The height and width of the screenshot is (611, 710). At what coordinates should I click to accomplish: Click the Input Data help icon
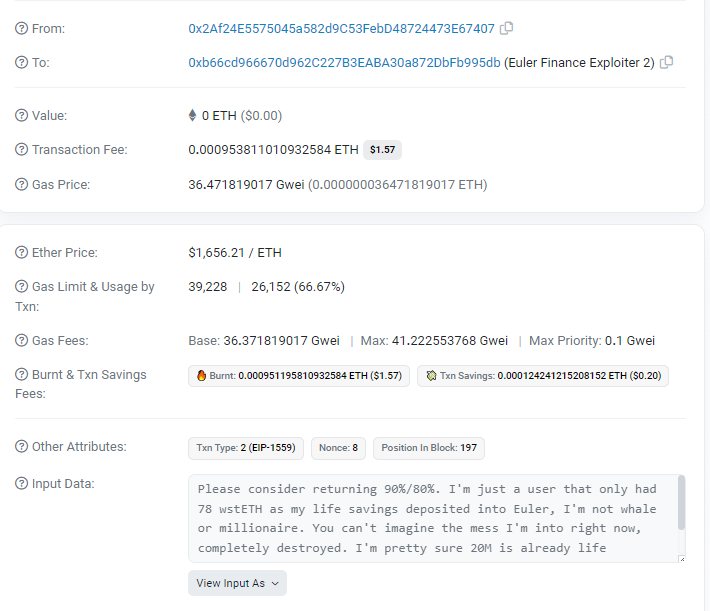point(21,483)
